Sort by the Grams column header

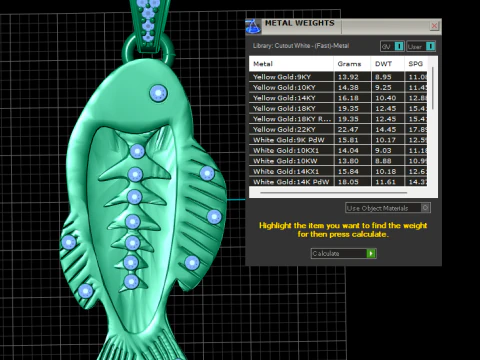352,64
